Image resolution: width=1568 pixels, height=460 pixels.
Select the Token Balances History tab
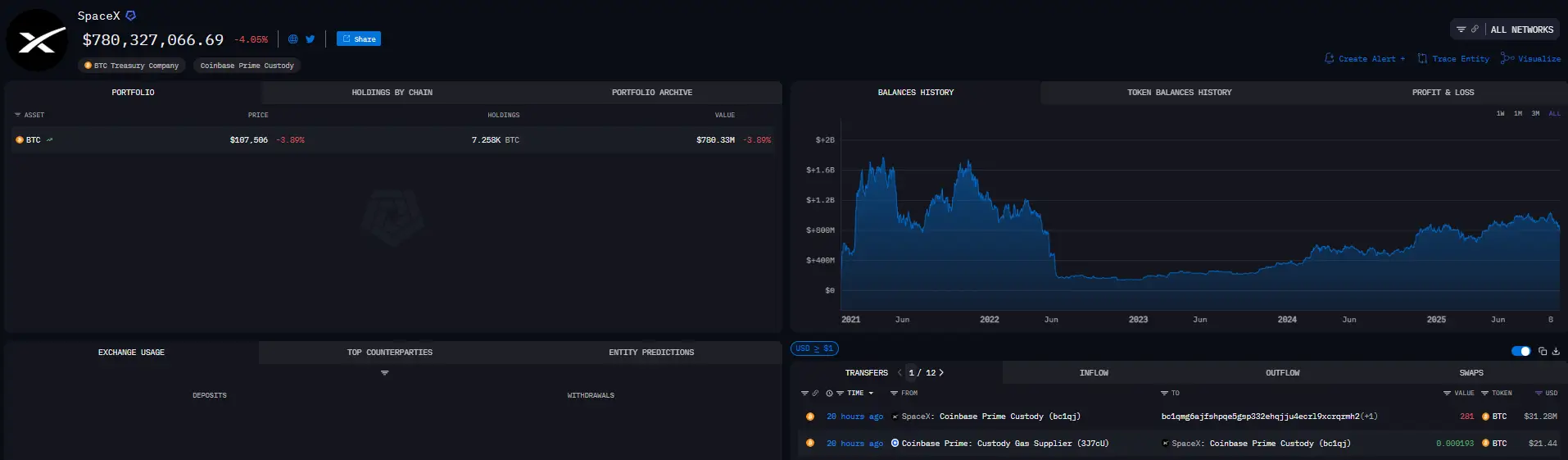pyautogui.click(x=1180, y=93)
